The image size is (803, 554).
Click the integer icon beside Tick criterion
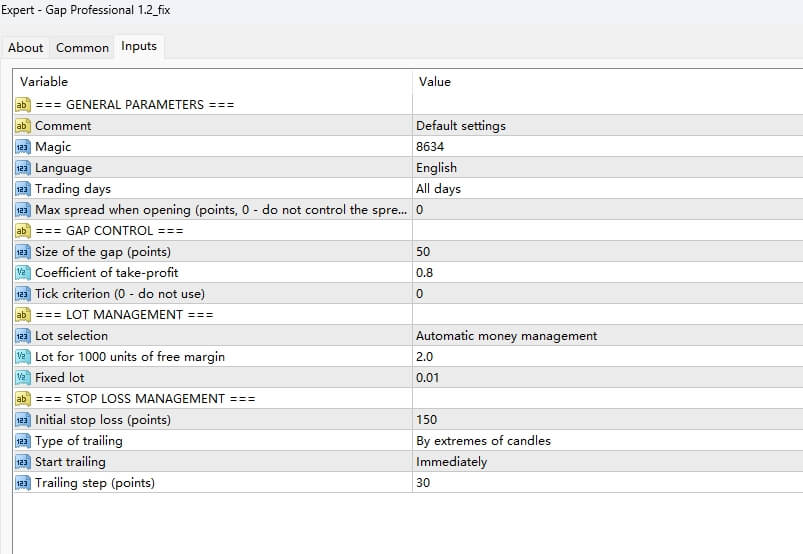click(x=23, y=294)
